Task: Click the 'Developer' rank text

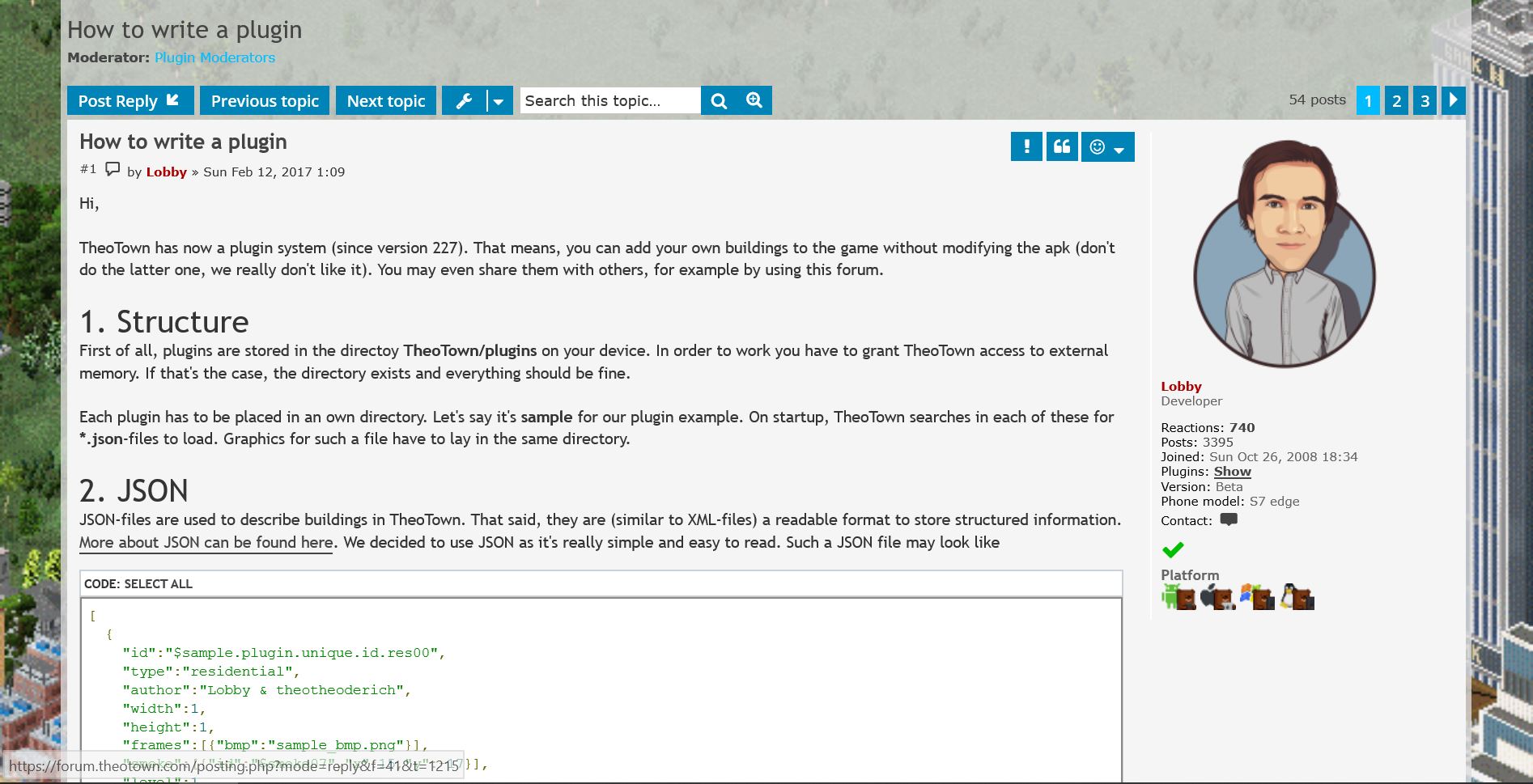Action: (x=1191, y=401)
